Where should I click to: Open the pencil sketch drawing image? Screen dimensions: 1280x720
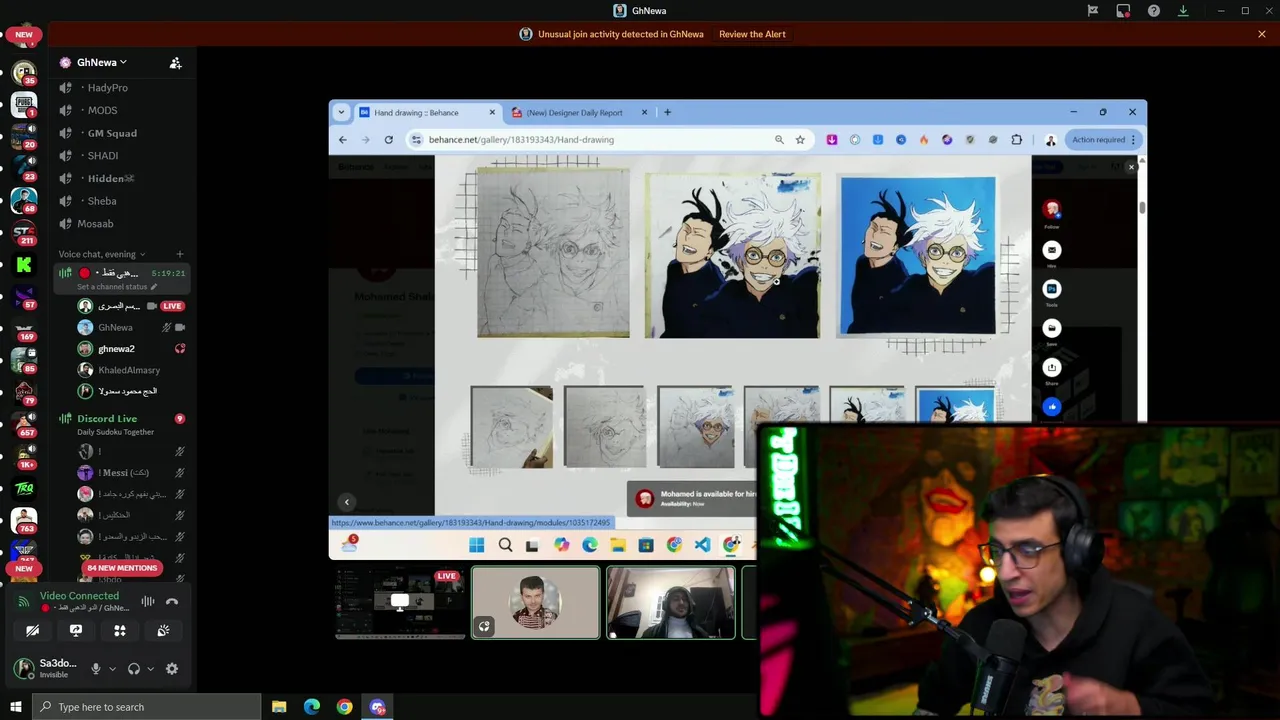pyautogui.click(x=553, y=253)
